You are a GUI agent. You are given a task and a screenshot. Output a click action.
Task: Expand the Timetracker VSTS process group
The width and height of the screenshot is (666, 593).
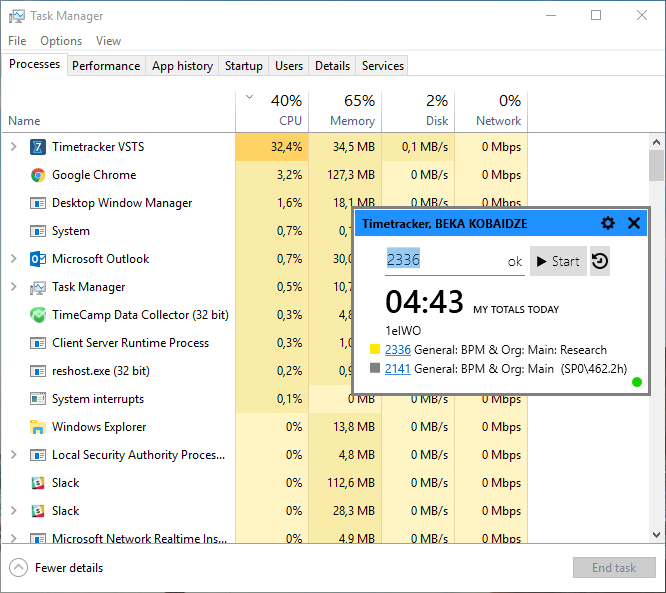coord(14,147)
